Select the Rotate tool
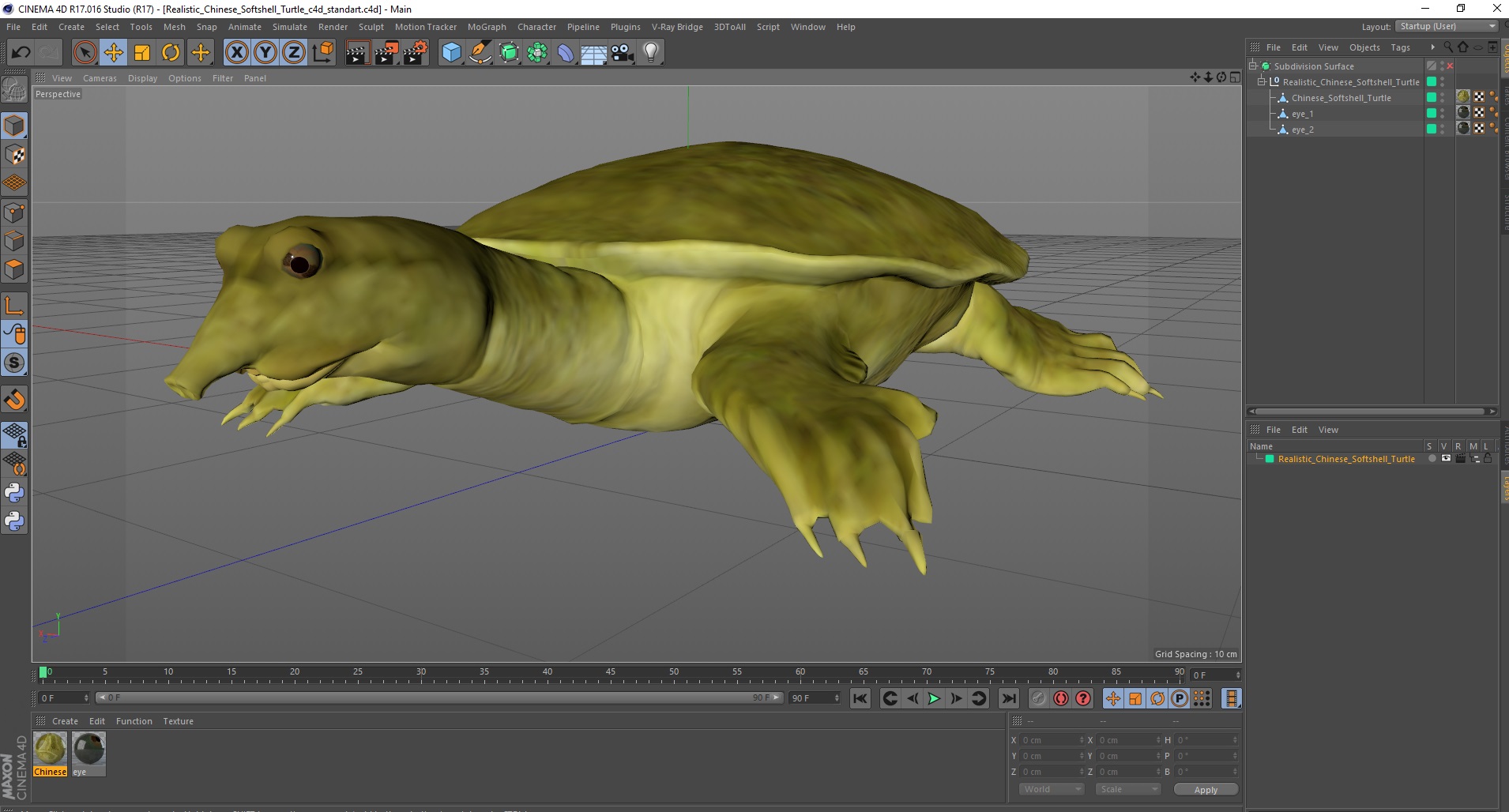This screenshot has width=1509, height=812. click(x=171, y=53)
